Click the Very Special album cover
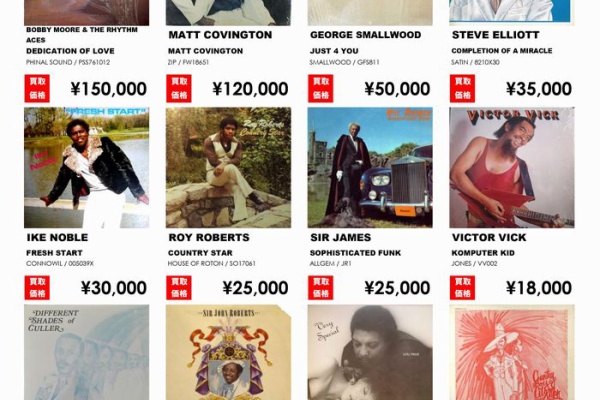The image size is (600, 400). [370, 352]
